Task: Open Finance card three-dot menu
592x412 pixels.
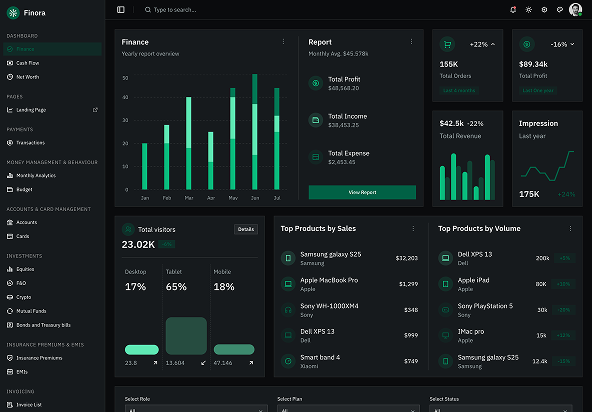Action: pos(284,42)
